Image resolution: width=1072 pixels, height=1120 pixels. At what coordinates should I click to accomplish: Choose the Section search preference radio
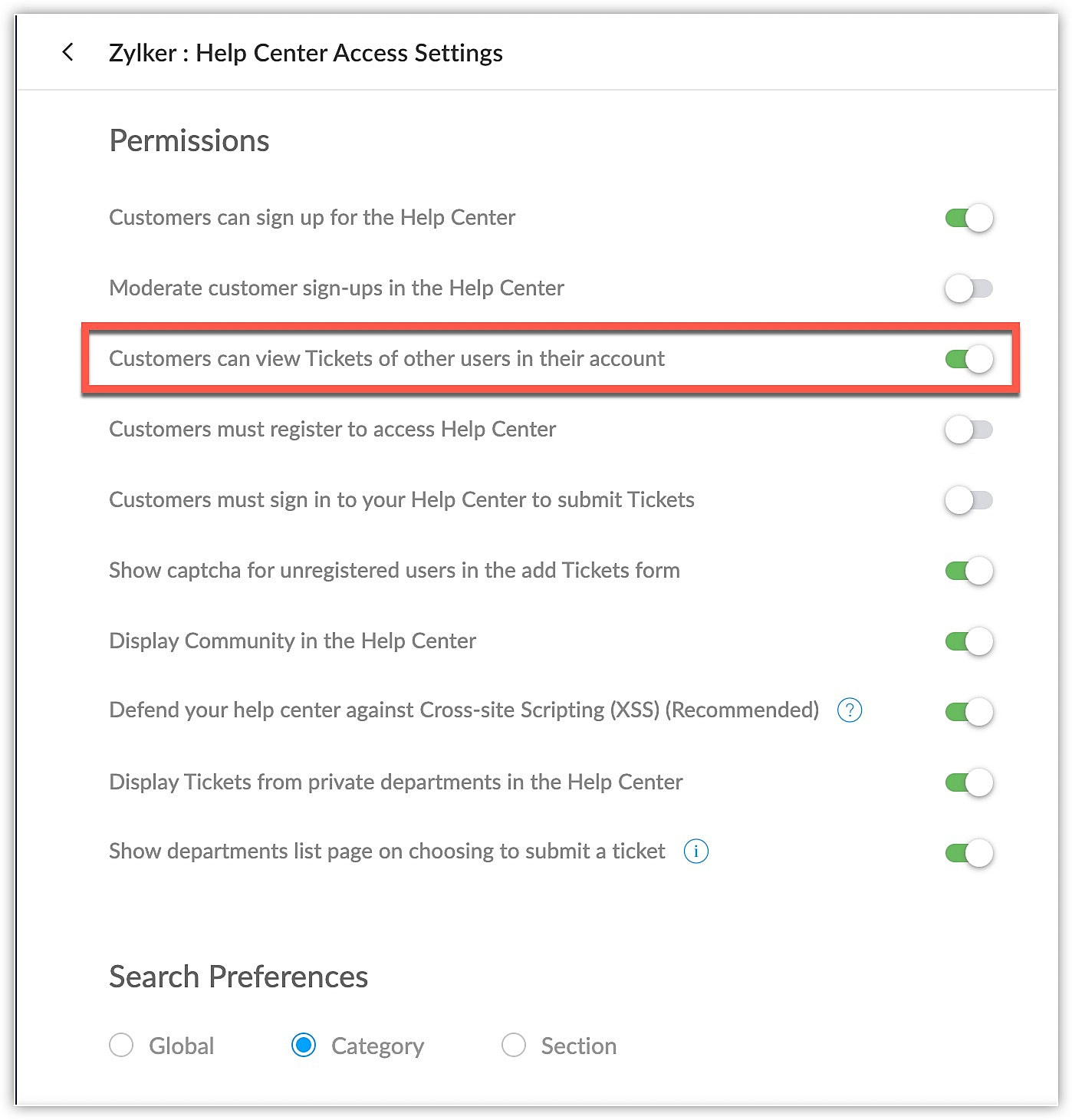click(513, 1045)
